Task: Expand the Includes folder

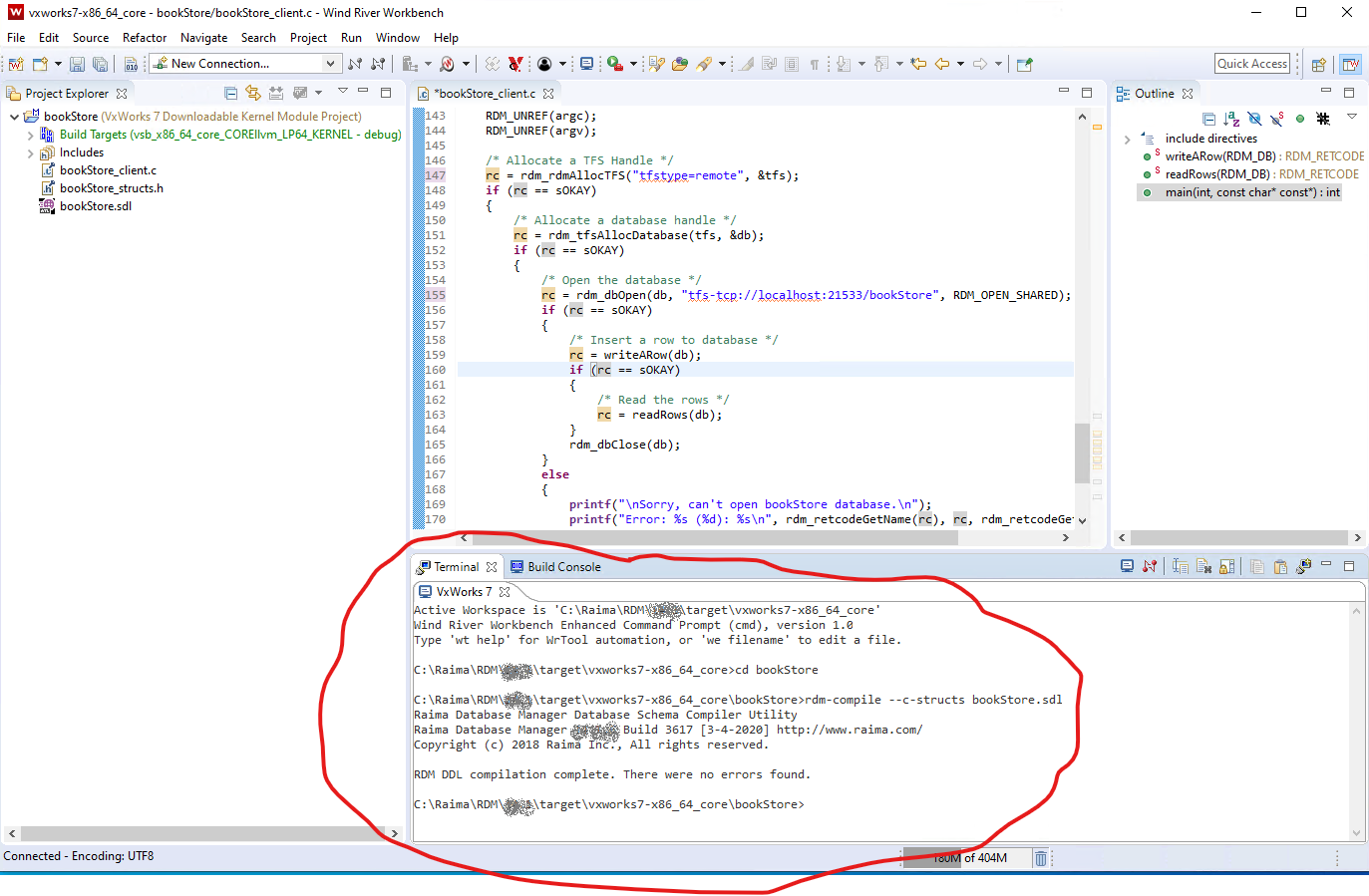Action: tap(31, 152)
